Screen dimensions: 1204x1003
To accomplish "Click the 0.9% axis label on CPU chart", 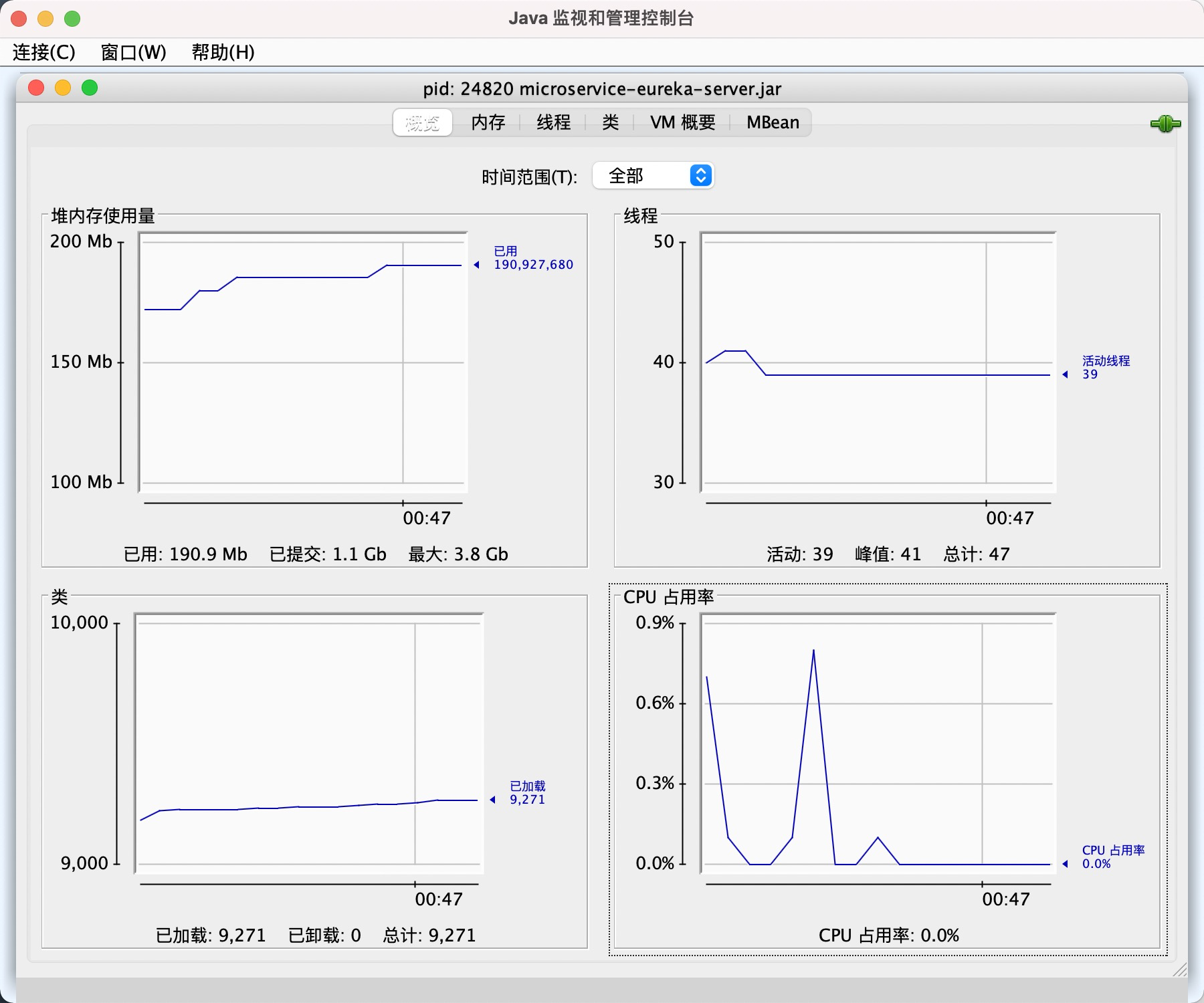I will point(655,623).
